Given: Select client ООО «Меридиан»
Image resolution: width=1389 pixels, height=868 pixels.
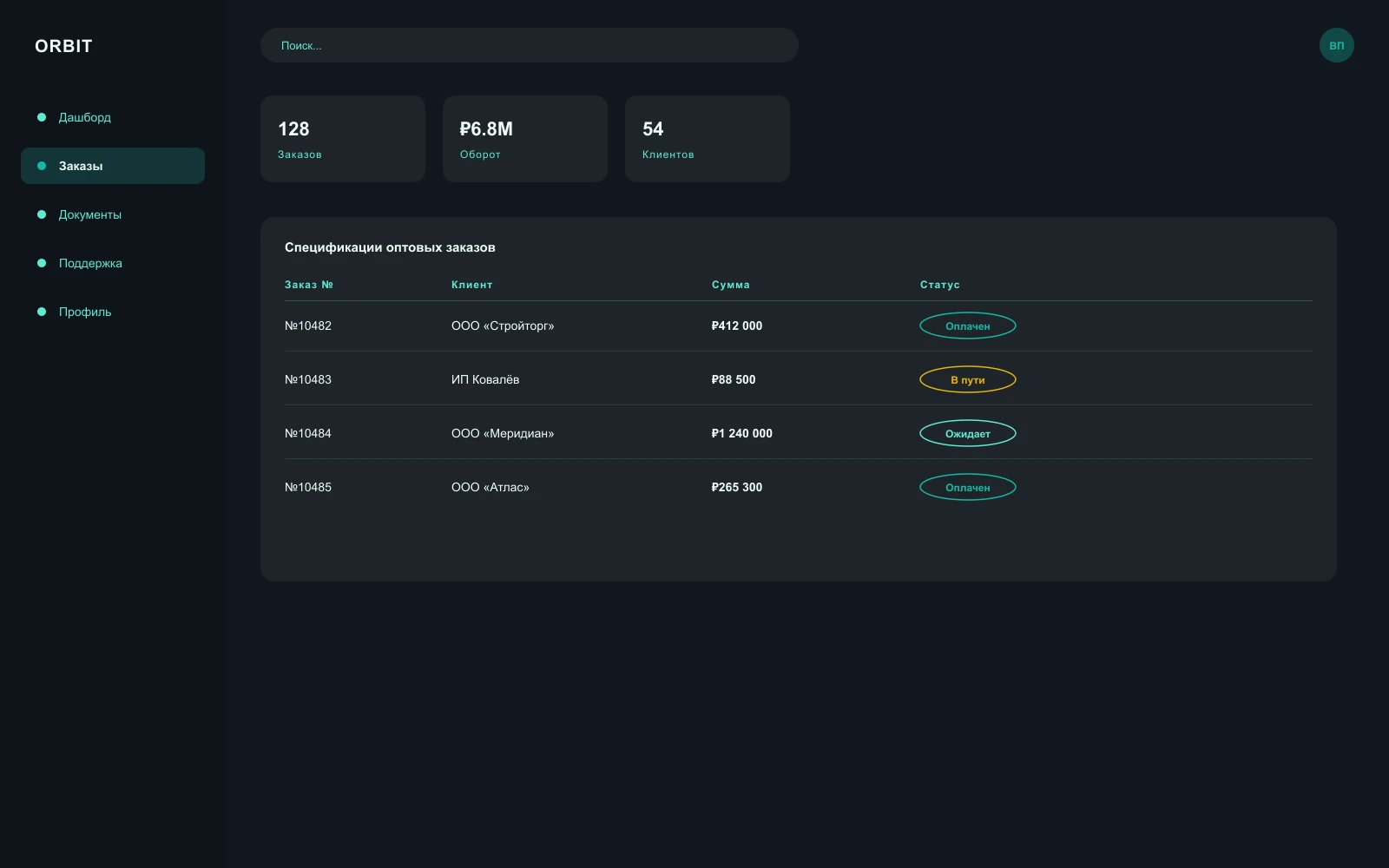Looking at the screenshot, I should pos(503,433).
